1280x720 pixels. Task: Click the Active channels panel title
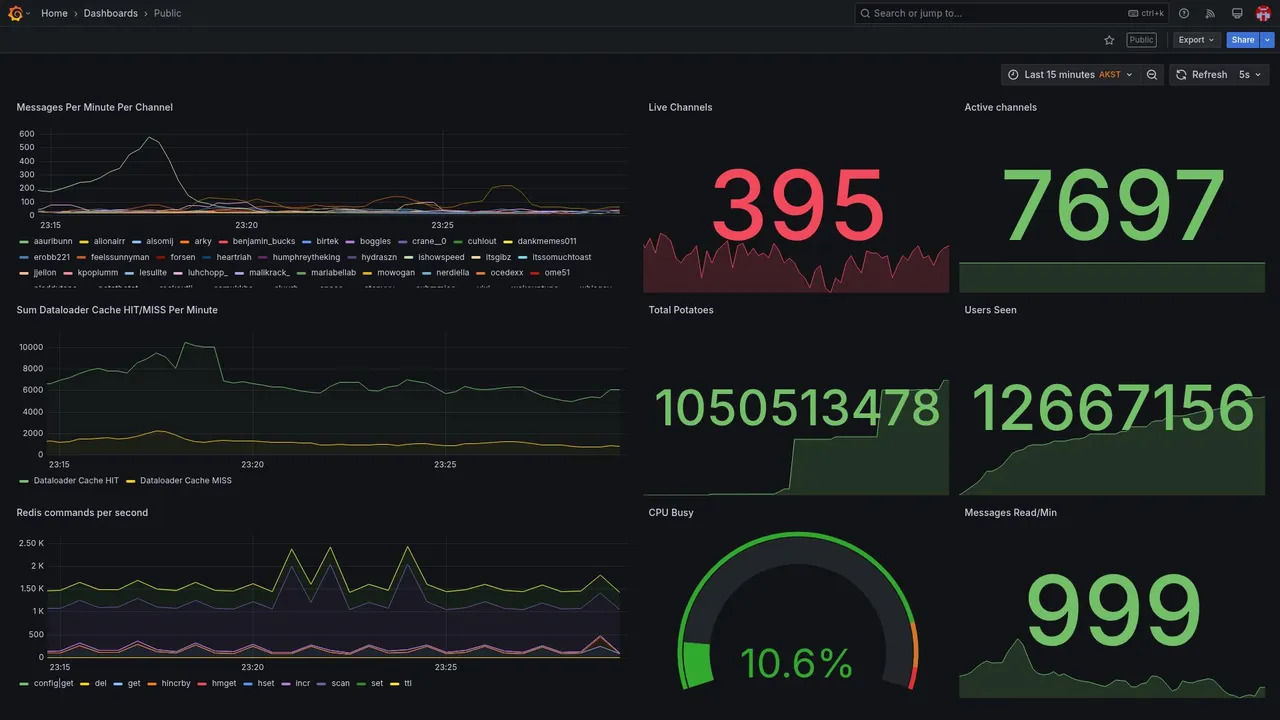(x=1001, y=107)
